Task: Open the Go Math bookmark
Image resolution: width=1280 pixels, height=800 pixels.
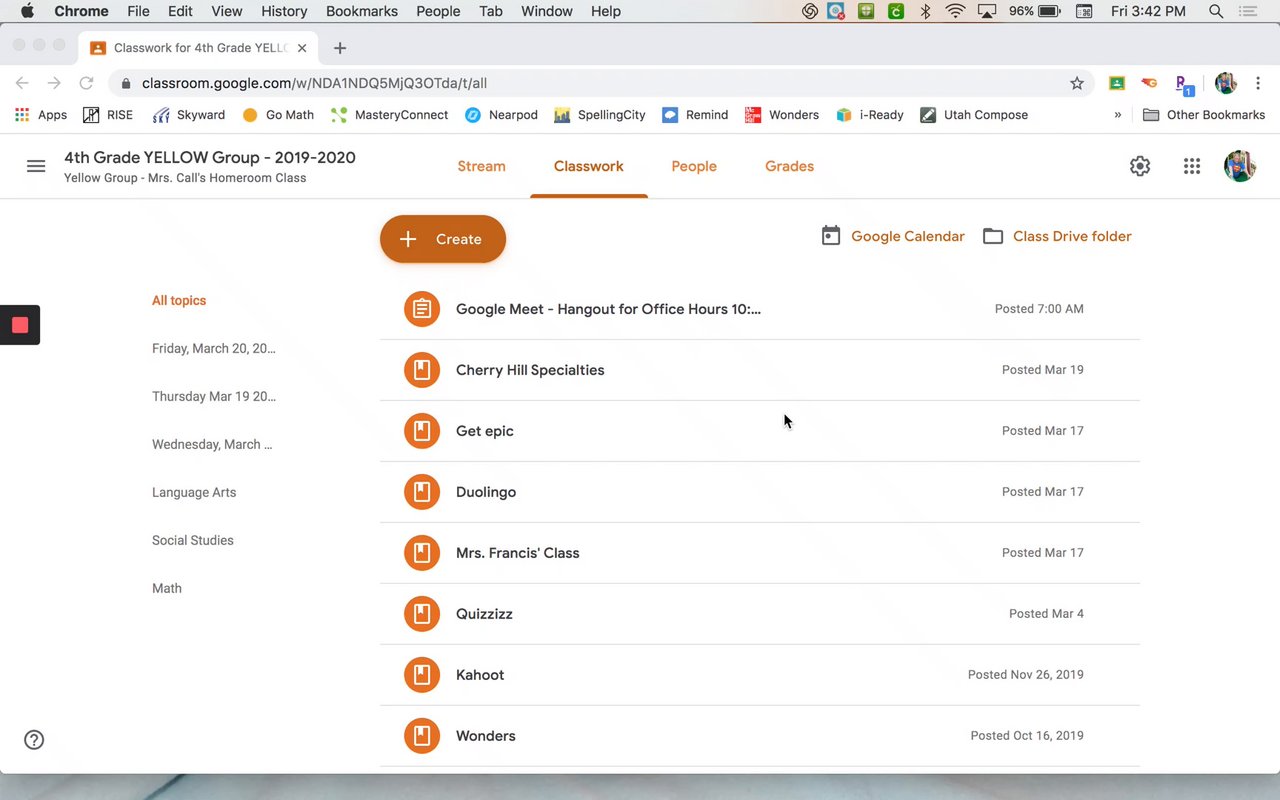Action: coord(278,115)
